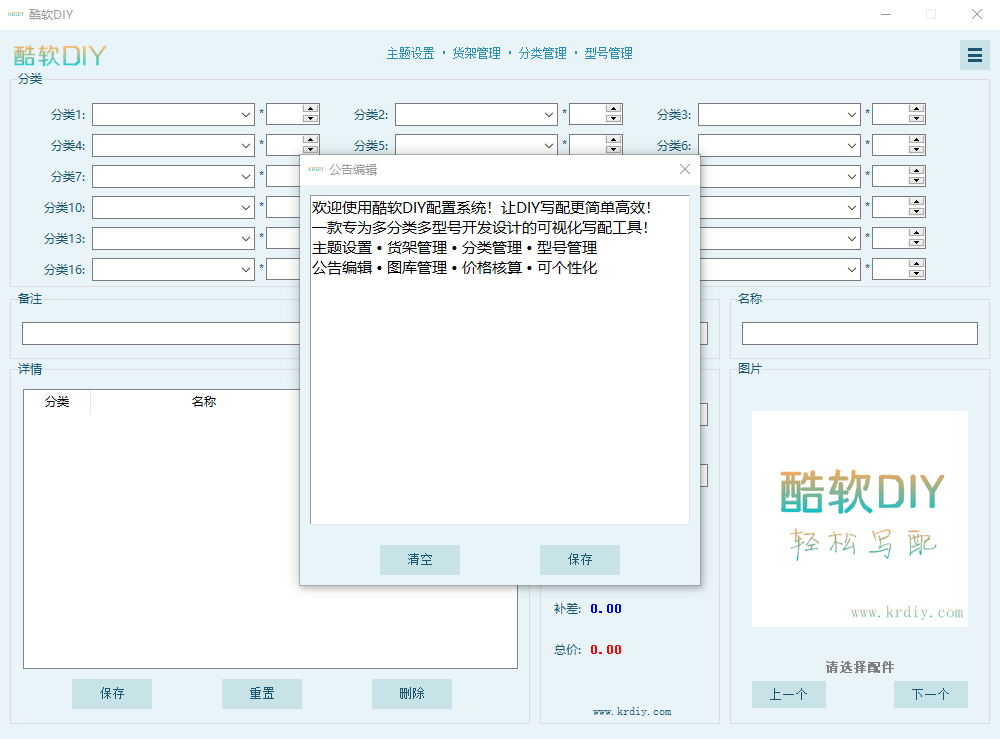Click the 酷软DIY preview image
The height and width of the screenshot is (739, 1000).
click(860, 518)
